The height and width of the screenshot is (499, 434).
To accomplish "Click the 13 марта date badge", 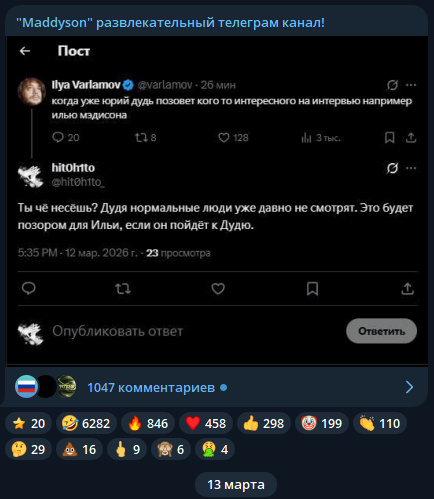I will (236, 484).
